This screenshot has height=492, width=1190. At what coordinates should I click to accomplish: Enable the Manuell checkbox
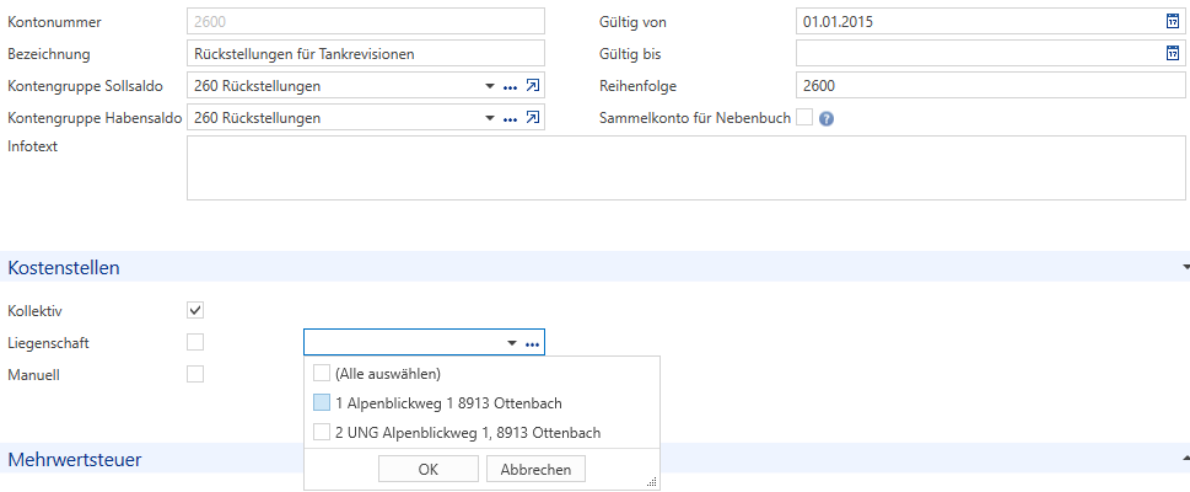click(x=195, y=374)
